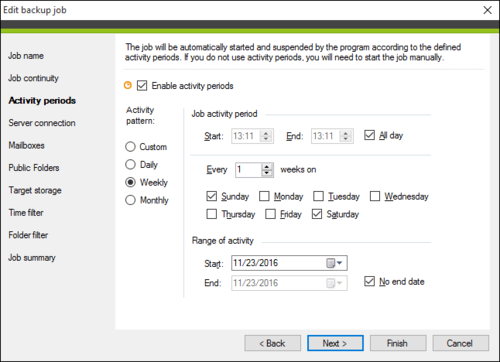Click up arrow of Job activity Start time
This screenshot has height=362, width=500.
[266, 133]
